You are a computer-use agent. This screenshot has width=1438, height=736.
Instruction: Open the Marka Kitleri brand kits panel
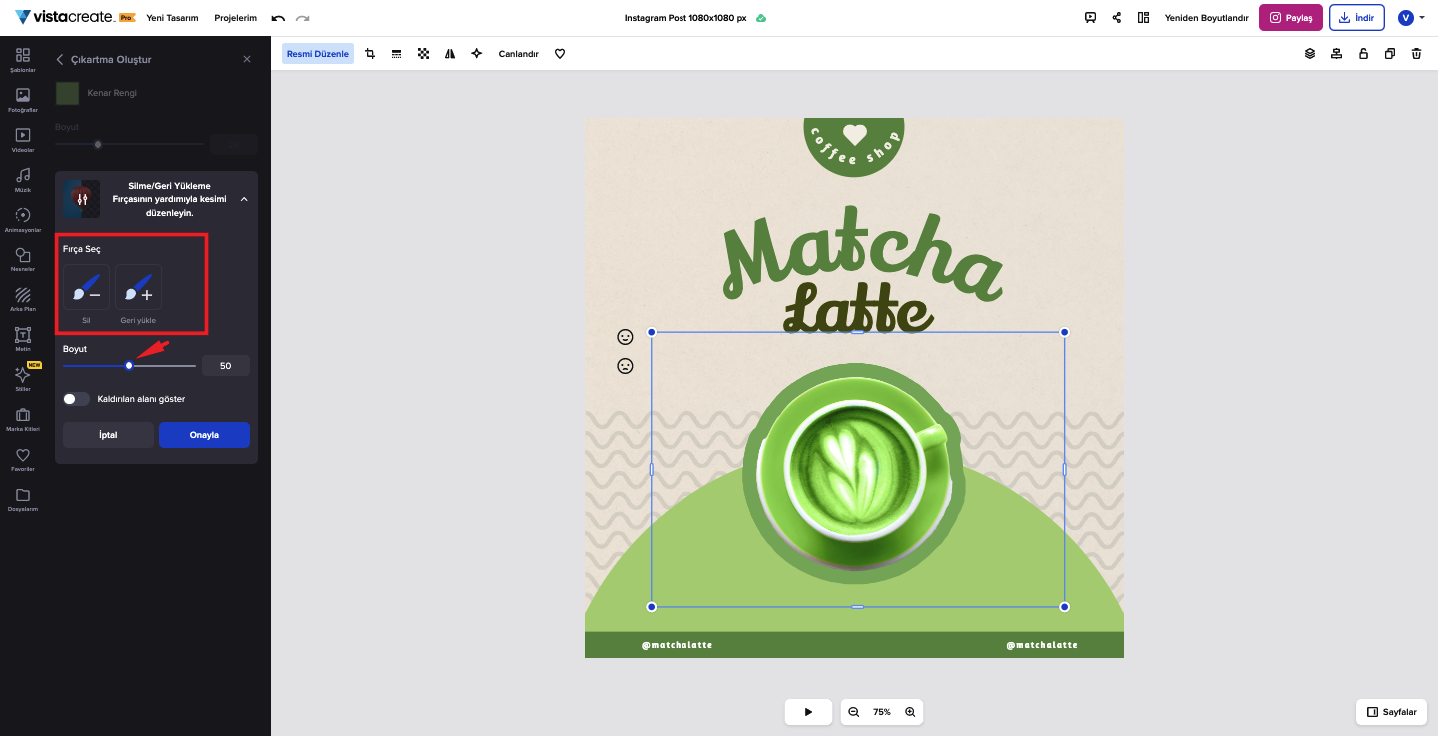click(x=23, y=419)
